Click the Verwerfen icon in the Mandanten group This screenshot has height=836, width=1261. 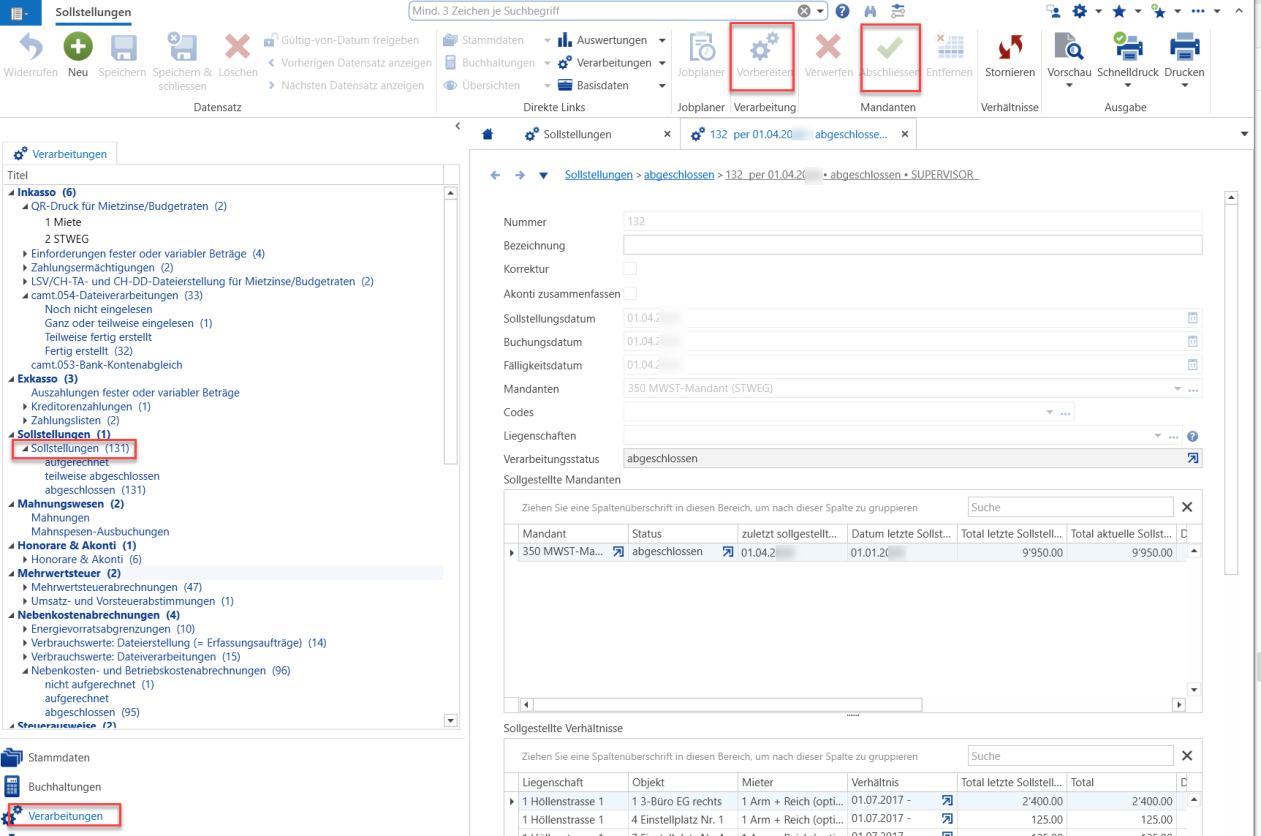[828, 47]
